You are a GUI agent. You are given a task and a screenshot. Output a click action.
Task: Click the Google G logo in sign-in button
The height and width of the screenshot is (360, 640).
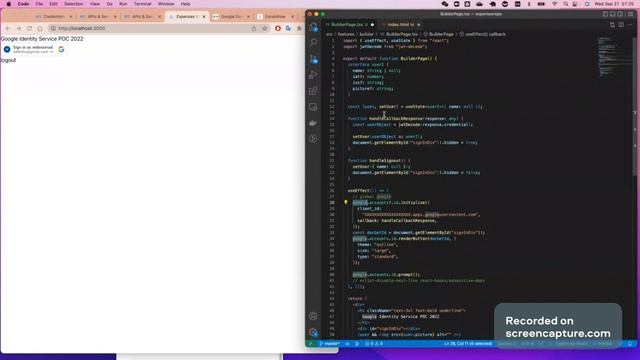61,49
